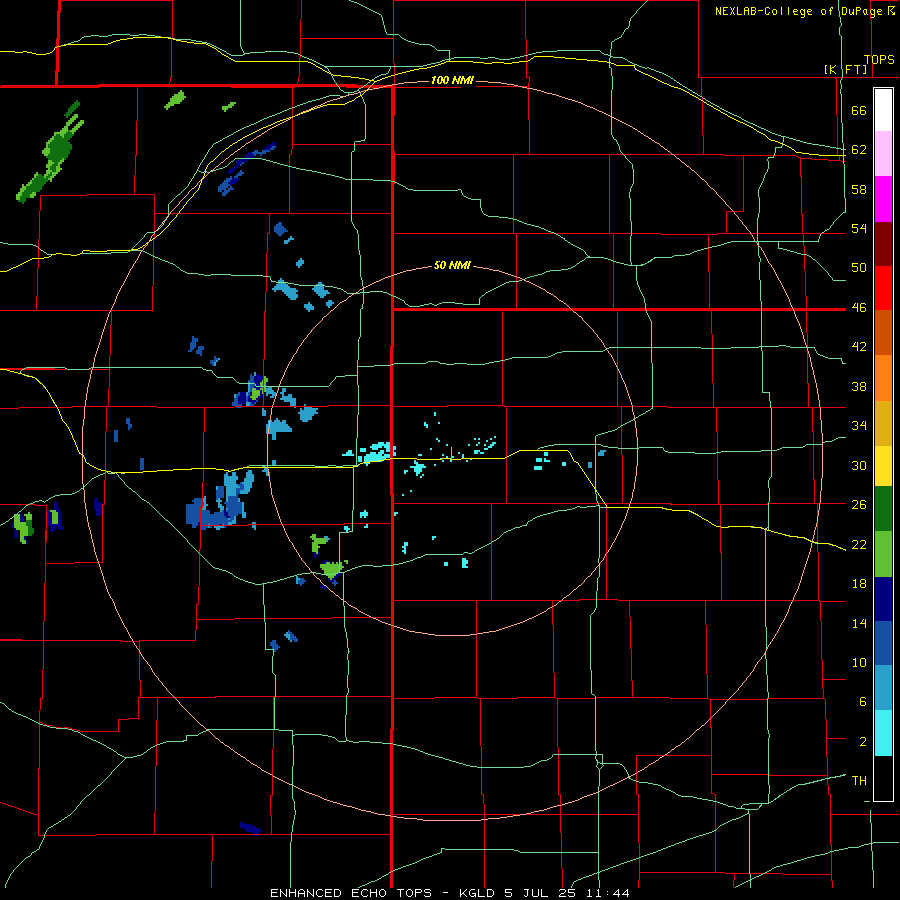The image size is (900, 900).
Task: Click the bright red legend swatch
Action: pos(883,288)
